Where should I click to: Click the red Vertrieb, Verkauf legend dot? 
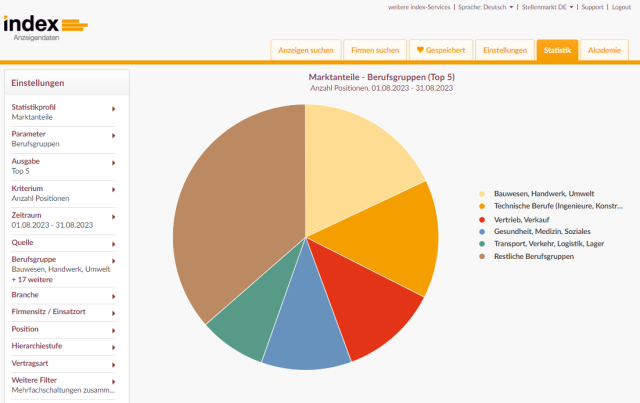[x=482, y=219]
